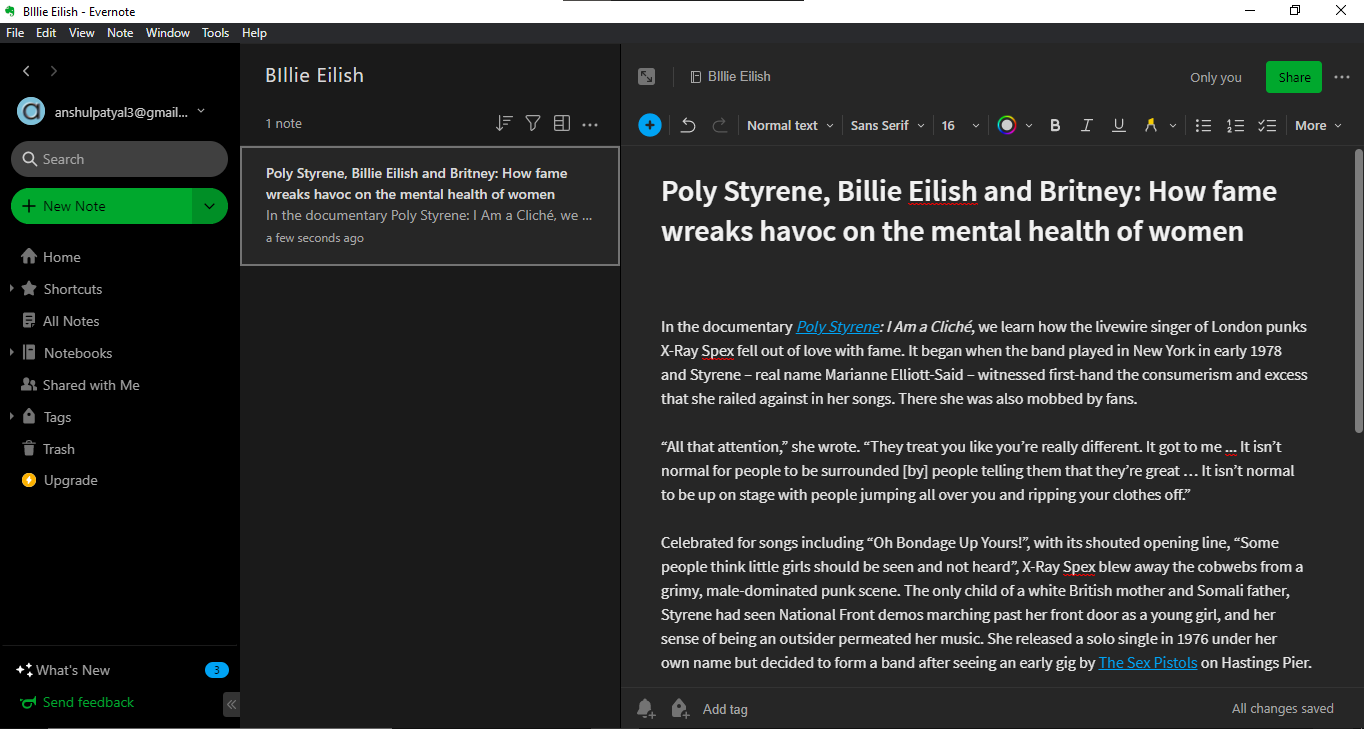Open the note list more options menu
The width and height of the screenshot is (1364, 729).
coord(590,124)
